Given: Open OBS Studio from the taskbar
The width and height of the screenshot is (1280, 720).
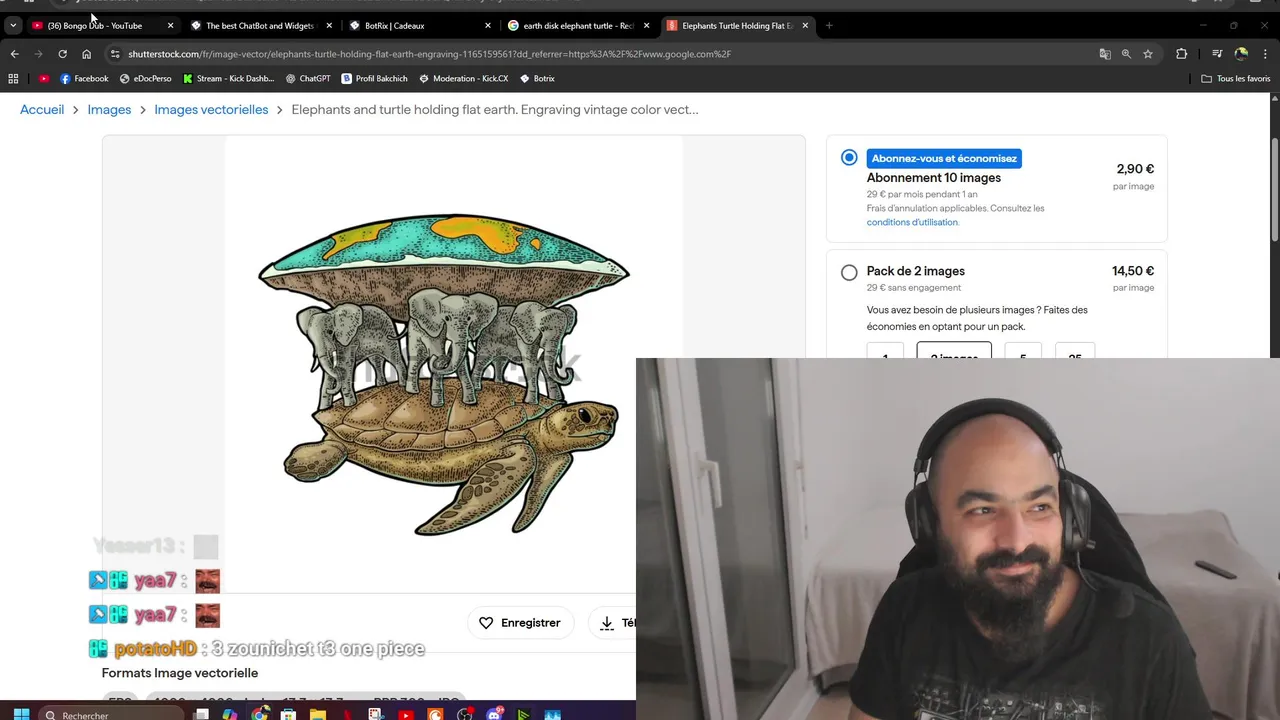Looking at the screenshot, I should pos(465,714).
